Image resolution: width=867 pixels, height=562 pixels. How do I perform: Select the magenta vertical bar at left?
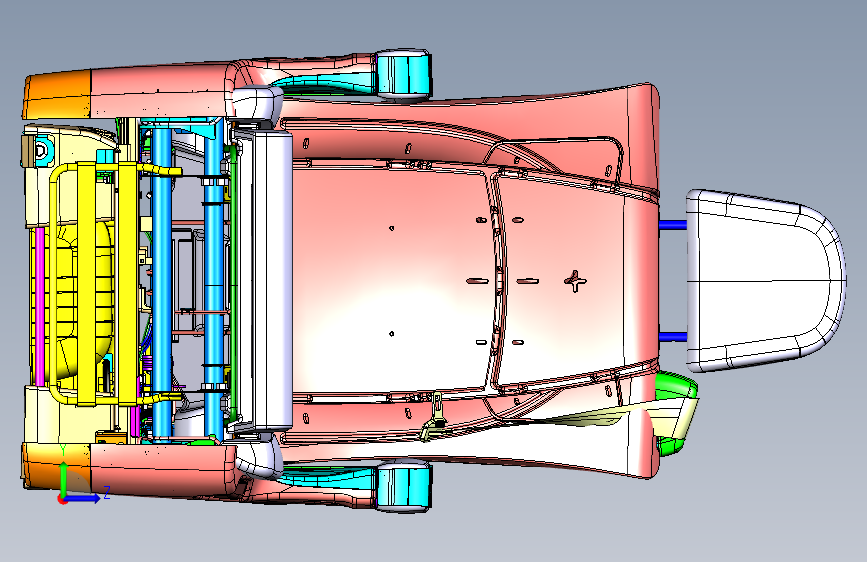(39, 305)
